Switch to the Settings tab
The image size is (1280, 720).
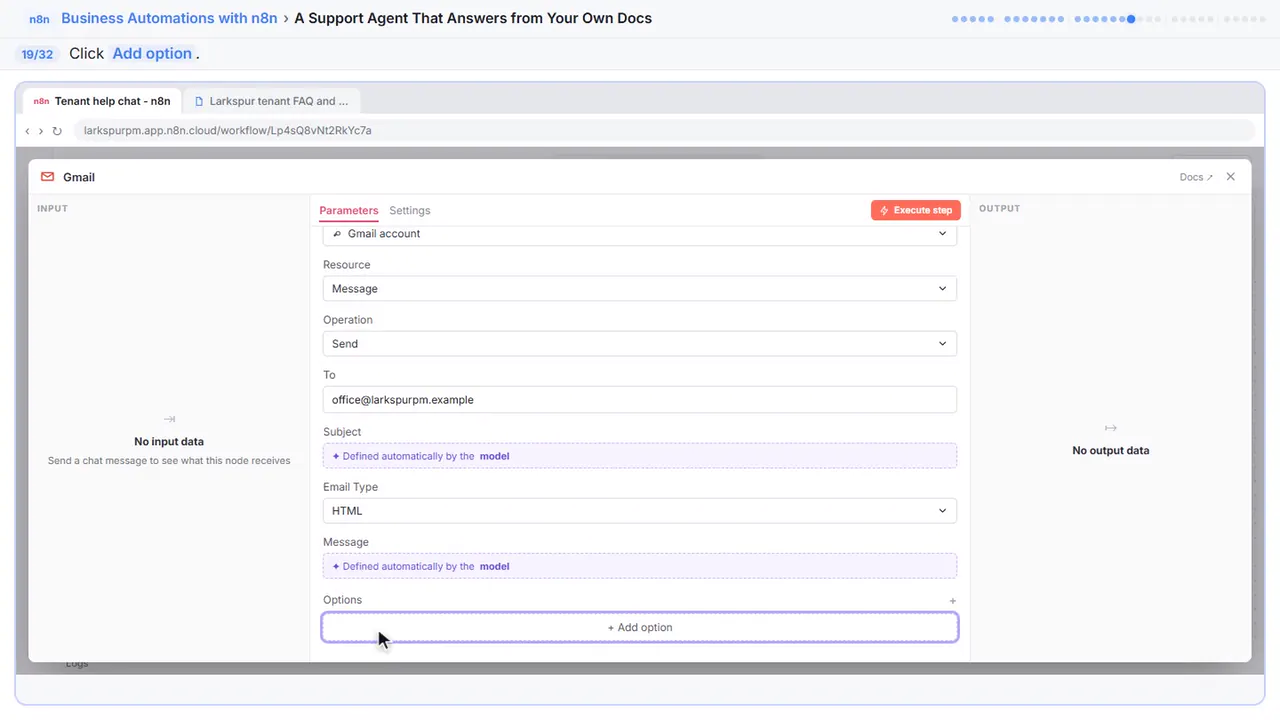pos(410,211)
